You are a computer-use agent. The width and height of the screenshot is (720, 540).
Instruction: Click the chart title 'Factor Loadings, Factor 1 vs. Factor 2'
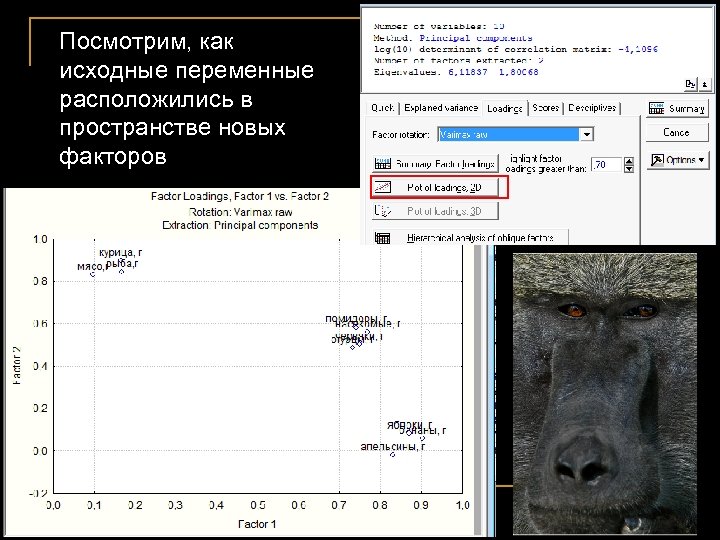click(240, 196)
